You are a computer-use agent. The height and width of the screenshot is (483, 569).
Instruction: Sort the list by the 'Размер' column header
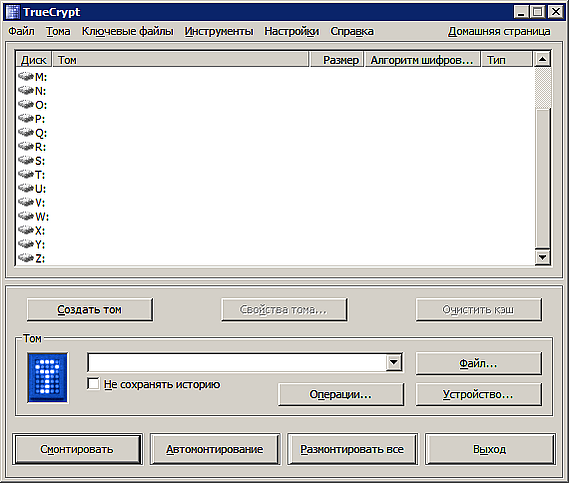point(337,60)
